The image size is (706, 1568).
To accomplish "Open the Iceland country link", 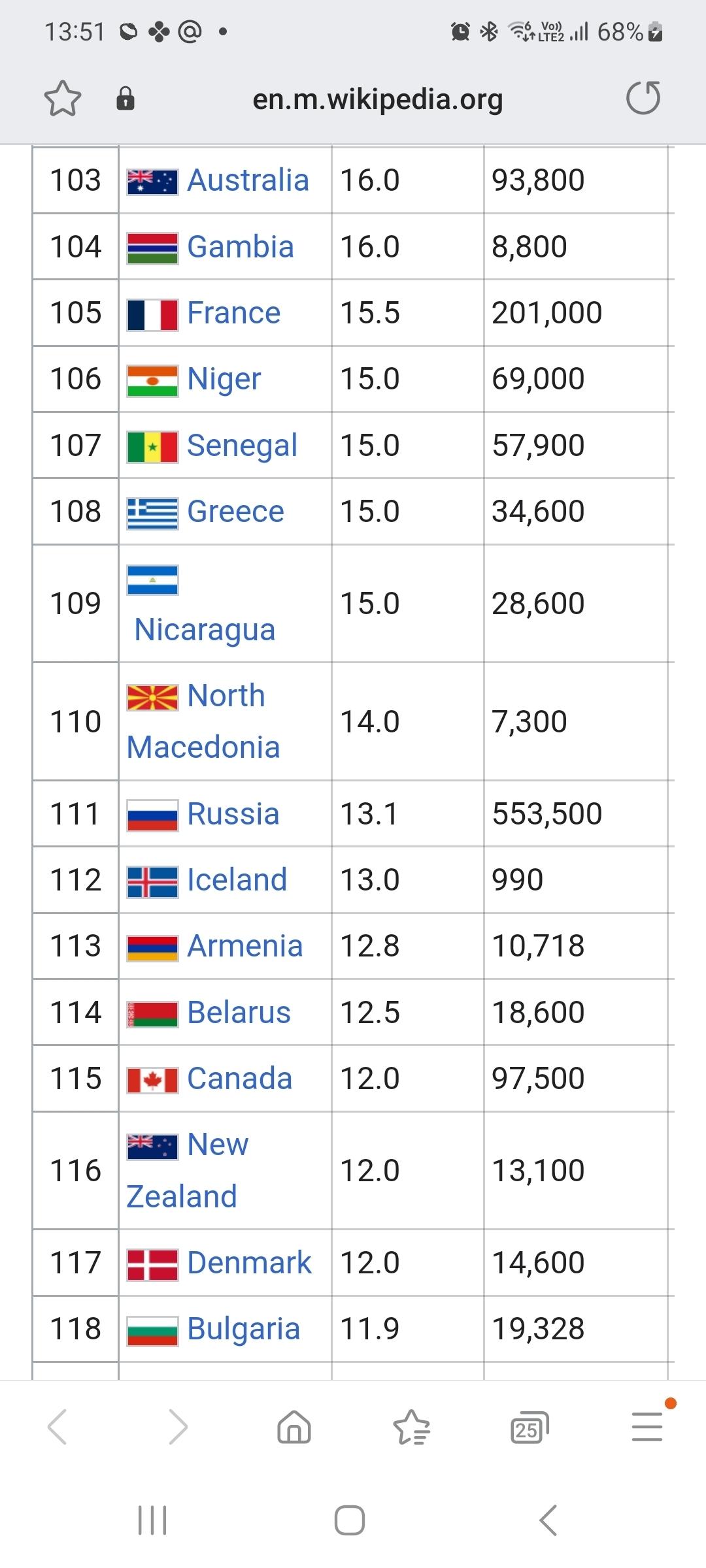I will click(x=237, y=880).
